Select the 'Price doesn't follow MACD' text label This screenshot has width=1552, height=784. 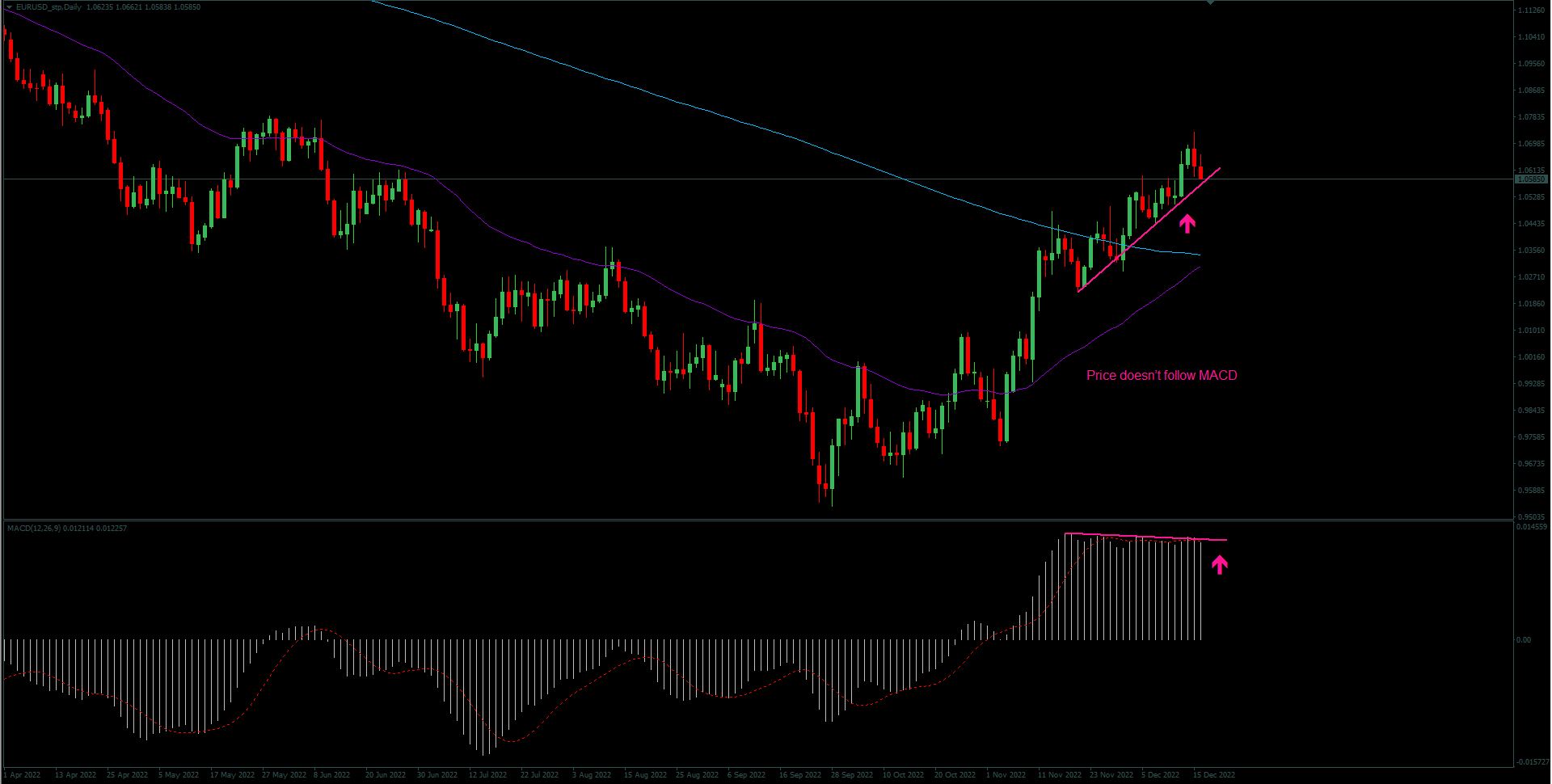(1161, 375)
